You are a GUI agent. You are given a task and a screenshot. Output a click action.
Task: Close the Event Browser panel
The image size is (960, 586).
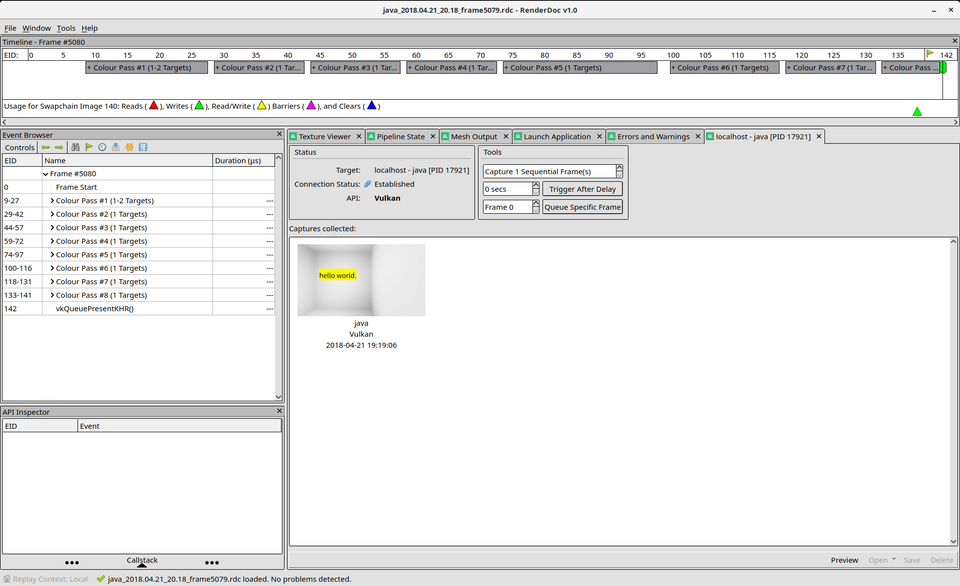[x=279, y=134]
